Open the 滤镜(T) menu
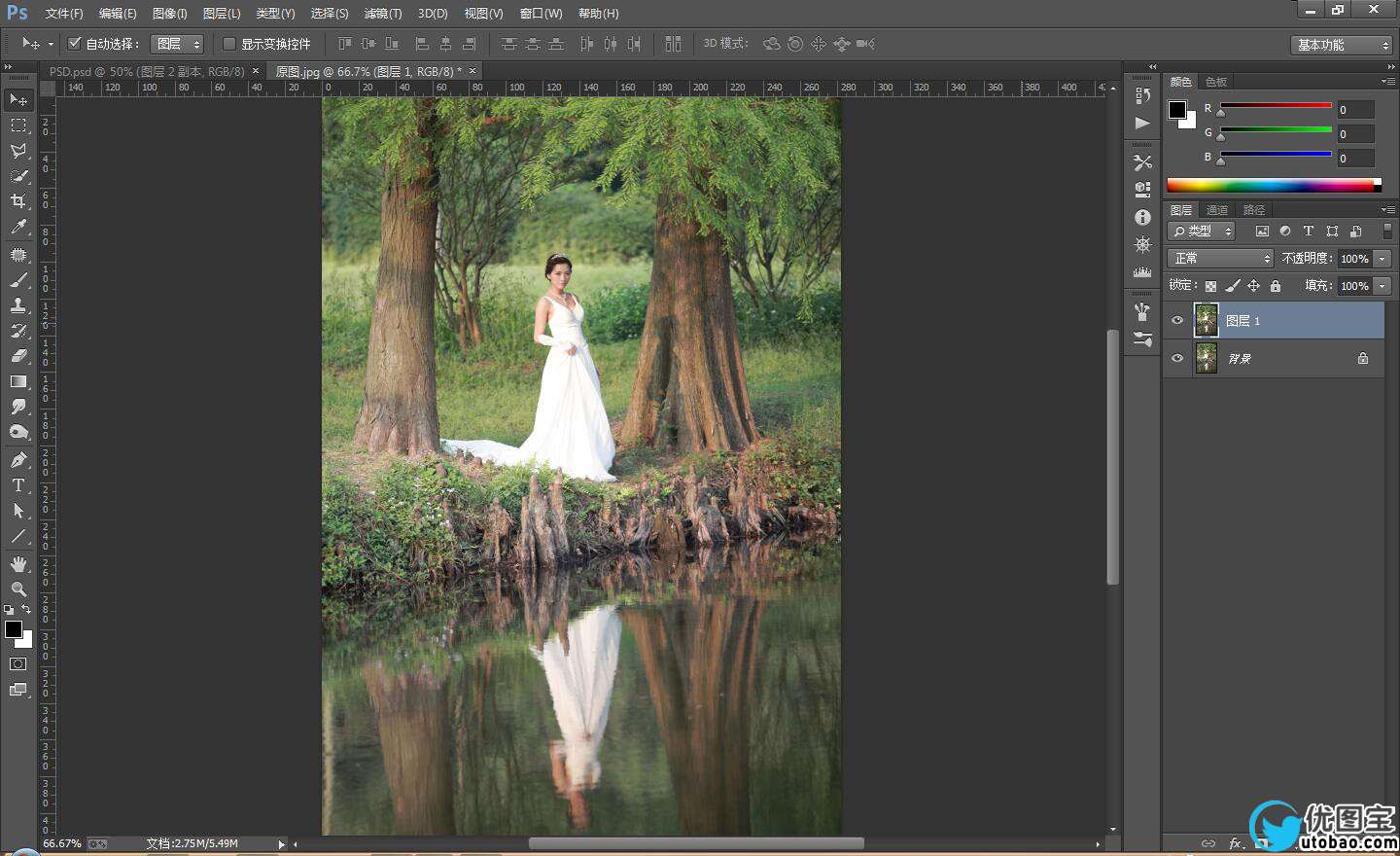This screenshot has height=856, width=1400. point(383,14)
